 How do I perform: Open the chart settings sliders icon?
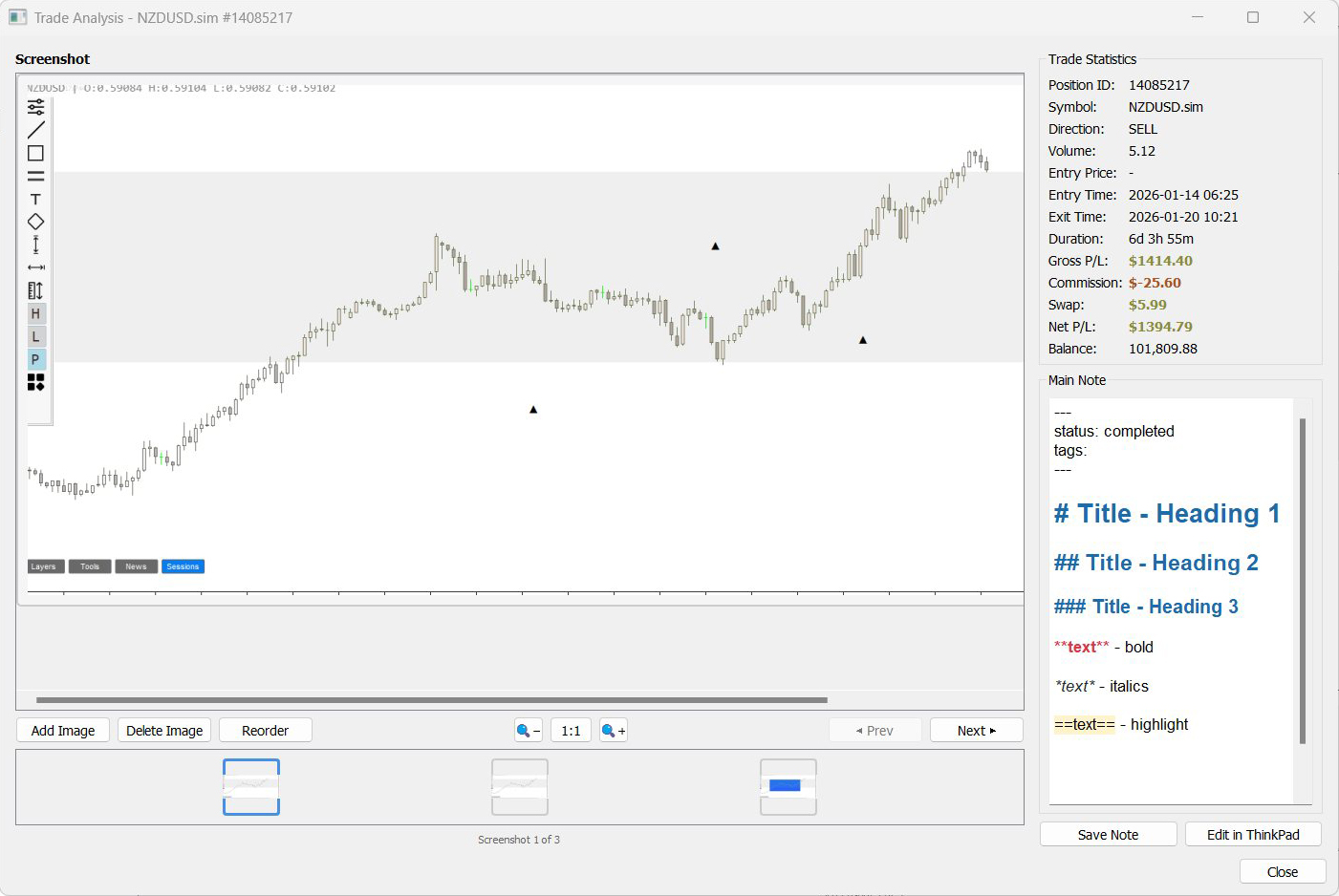pos(35,107)
